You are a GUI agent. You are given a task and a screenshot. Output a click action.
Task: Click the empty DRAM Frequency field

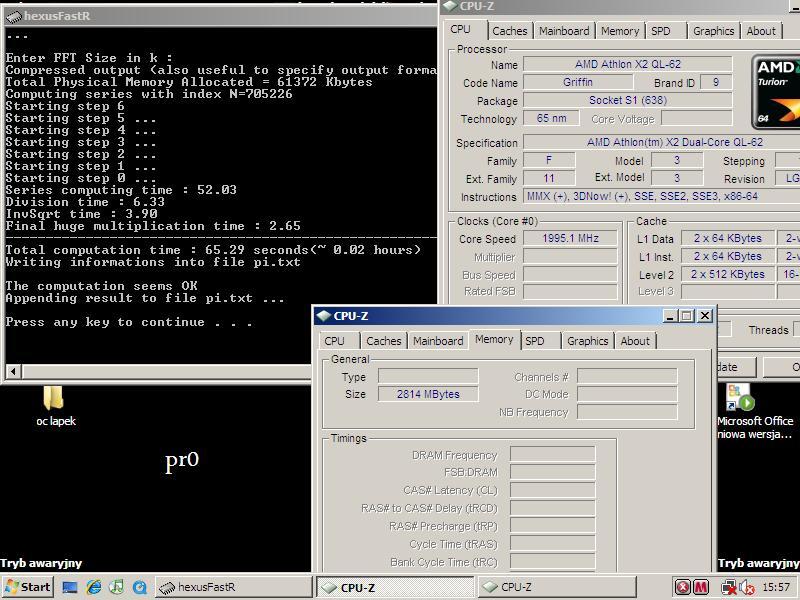553,455
